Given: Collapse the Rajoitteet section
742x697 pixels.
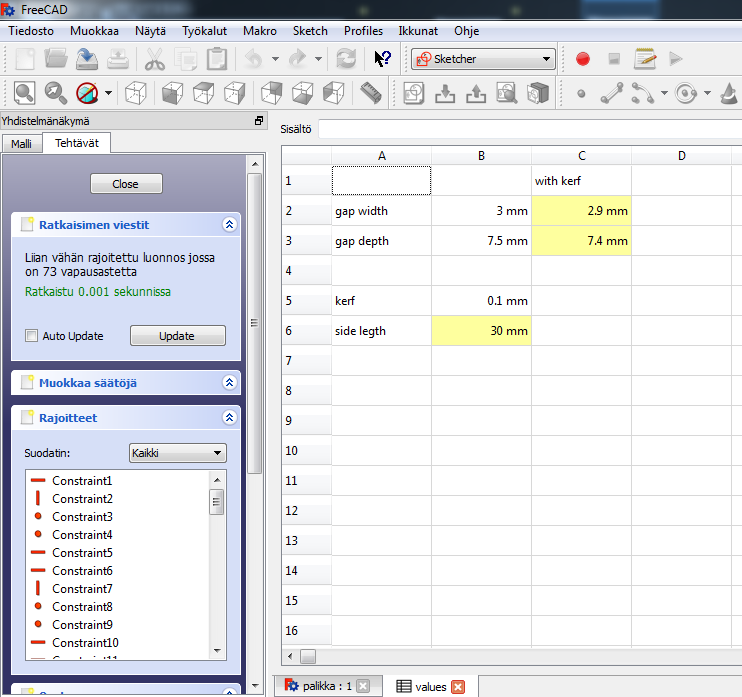Looking at the screenshot, I should pos(230,417).
